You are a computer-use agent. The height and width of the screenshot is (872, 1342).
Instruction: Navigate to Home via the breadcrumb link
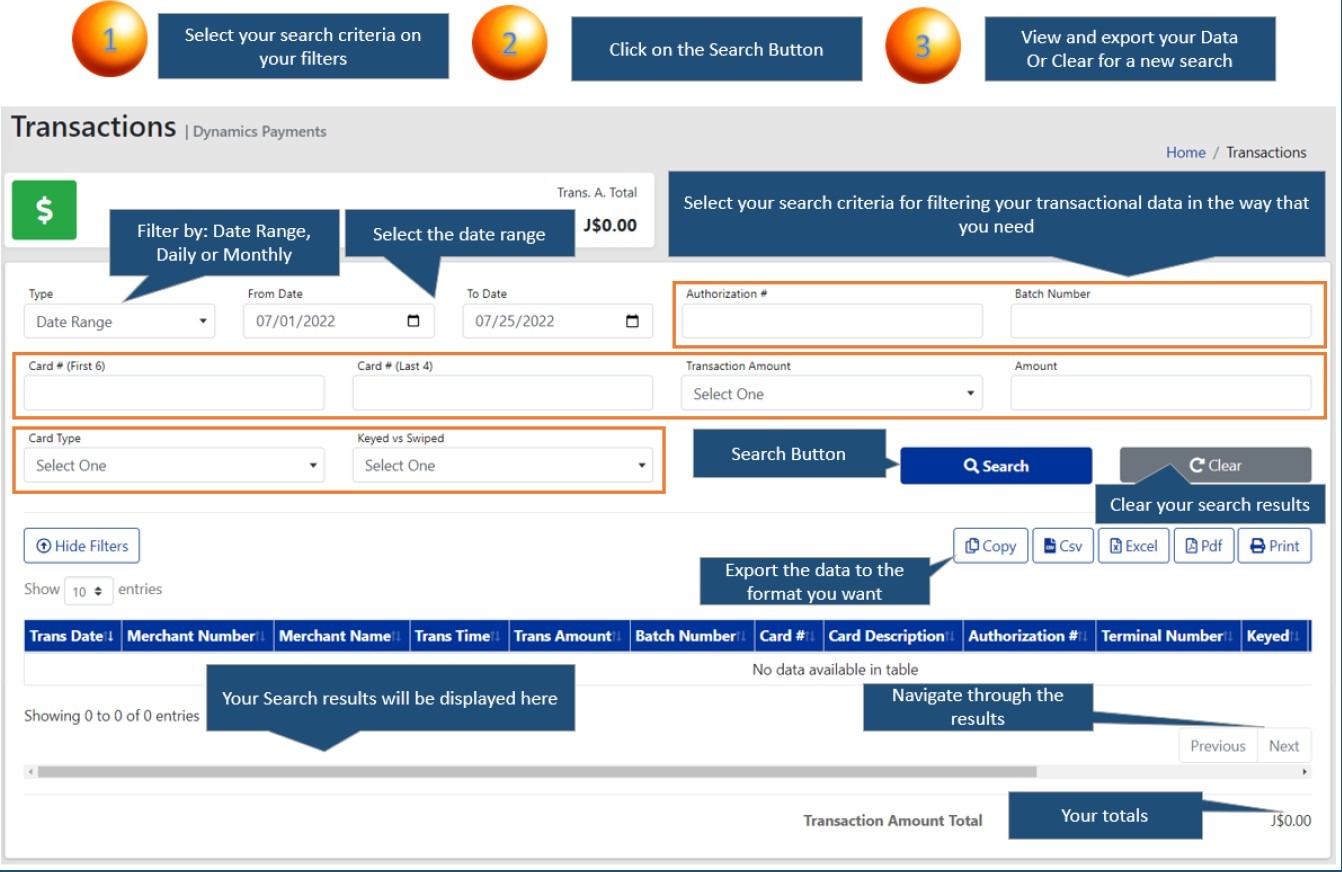click(x=1185, y=152)
